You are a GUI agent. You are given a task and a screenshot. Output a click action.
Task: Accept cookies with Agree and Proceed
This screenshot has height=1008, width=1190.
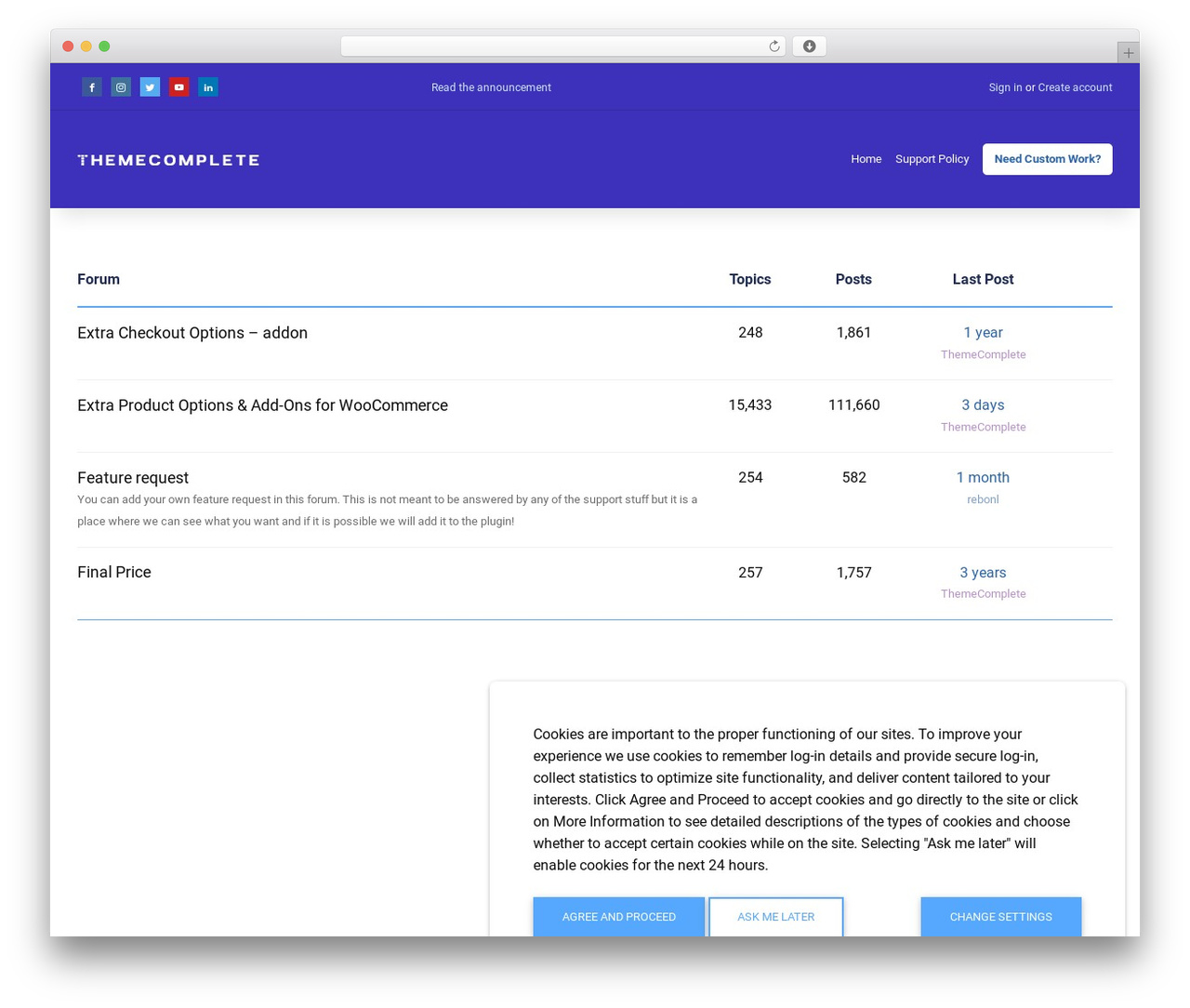click(619, 917)
